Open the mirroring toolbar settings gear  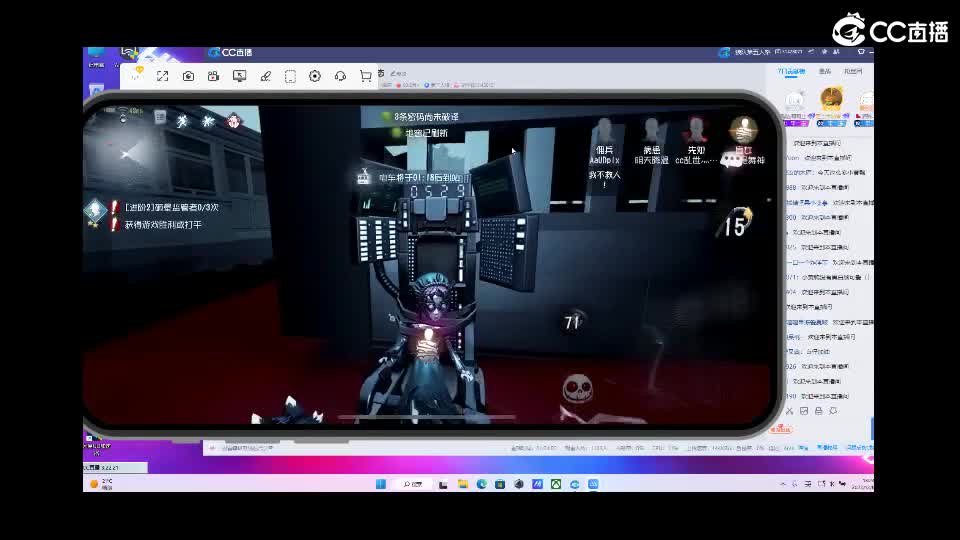pos(315,76)
